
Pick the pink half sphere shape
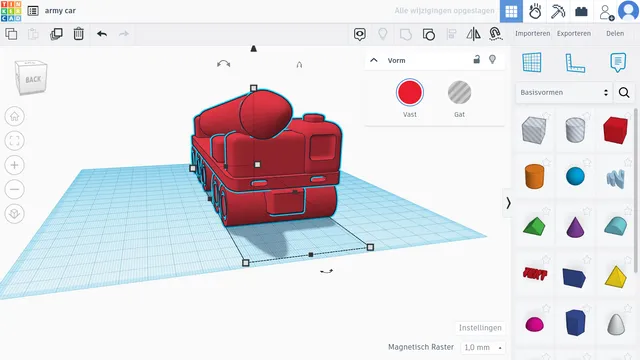[534, 324]
